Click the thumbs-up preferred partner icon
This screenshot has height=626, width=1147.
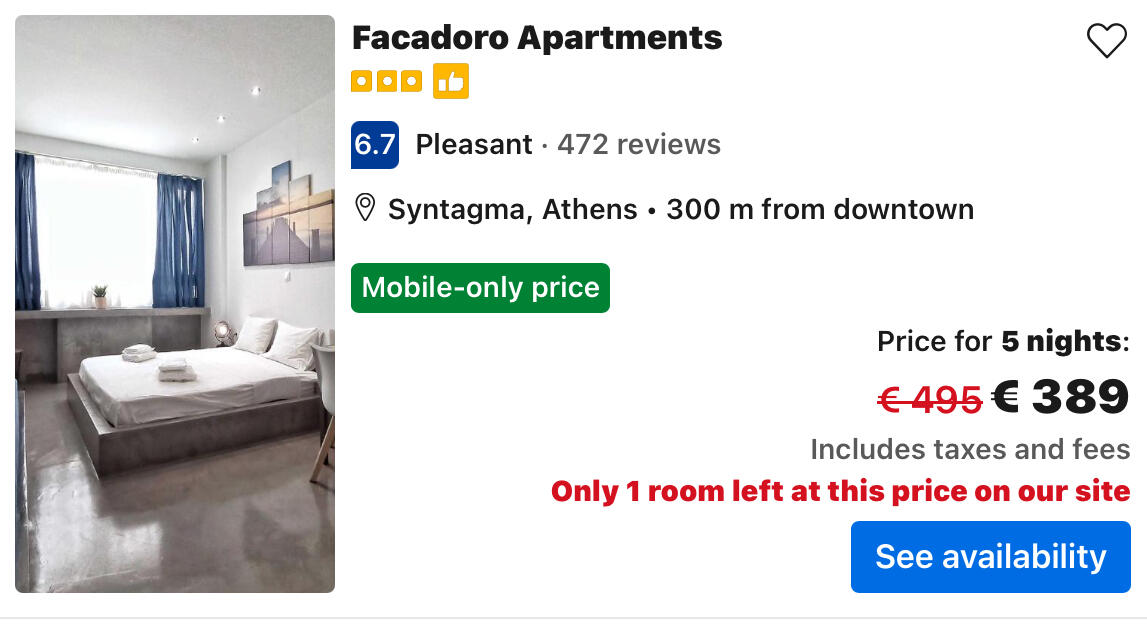[x=450, y=81]
